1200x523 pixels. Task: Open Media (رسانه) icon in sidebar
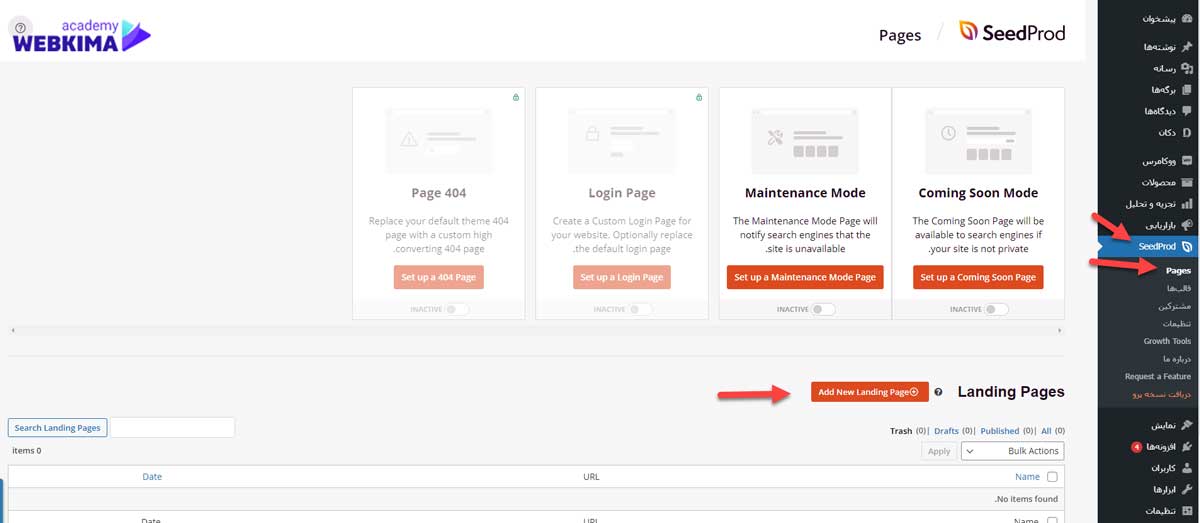1186,68
